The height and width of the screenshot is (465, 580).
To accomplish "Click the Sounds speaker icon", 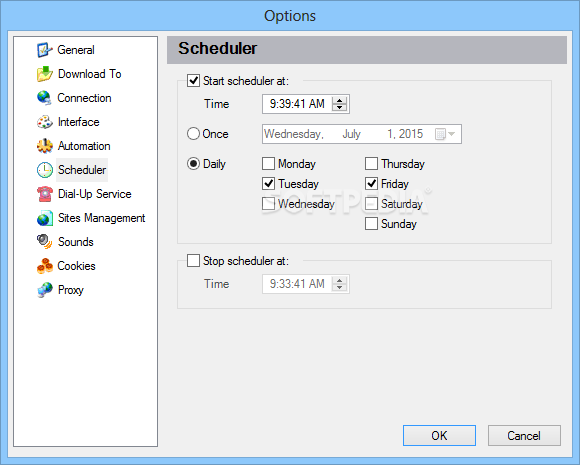I will (44, 242).
